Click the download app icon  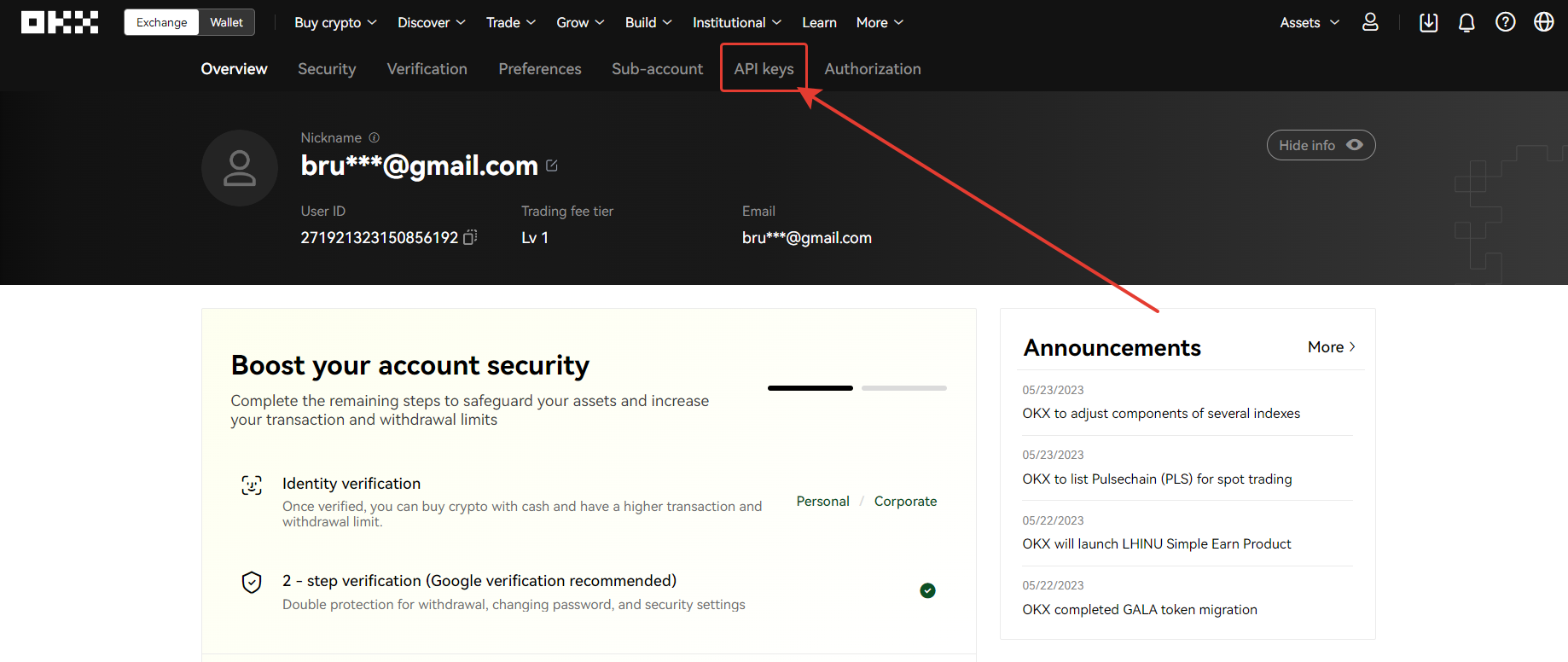click(x=1428, y=22)
